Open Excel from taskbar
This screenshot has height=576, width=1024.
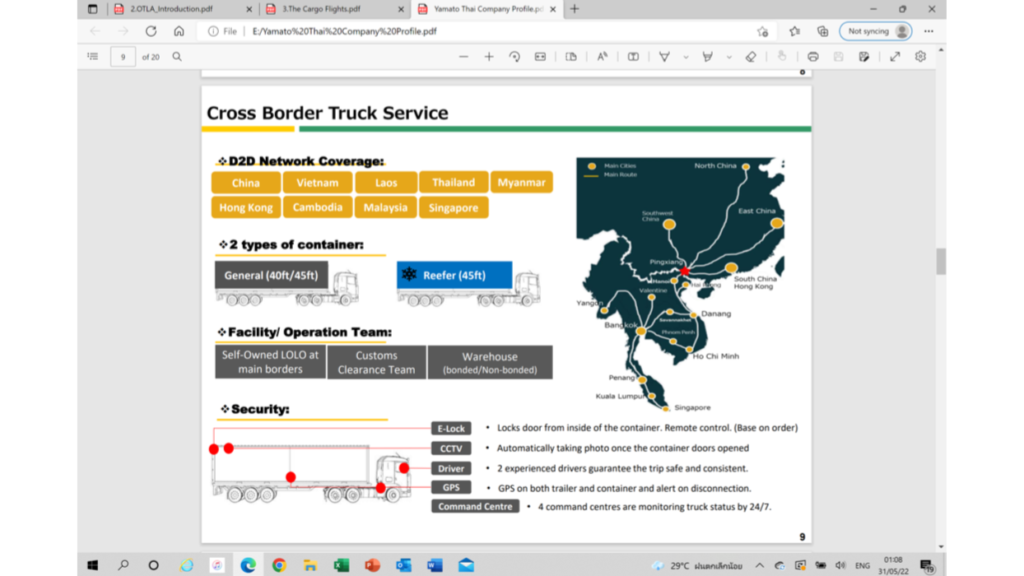(341, 565)
